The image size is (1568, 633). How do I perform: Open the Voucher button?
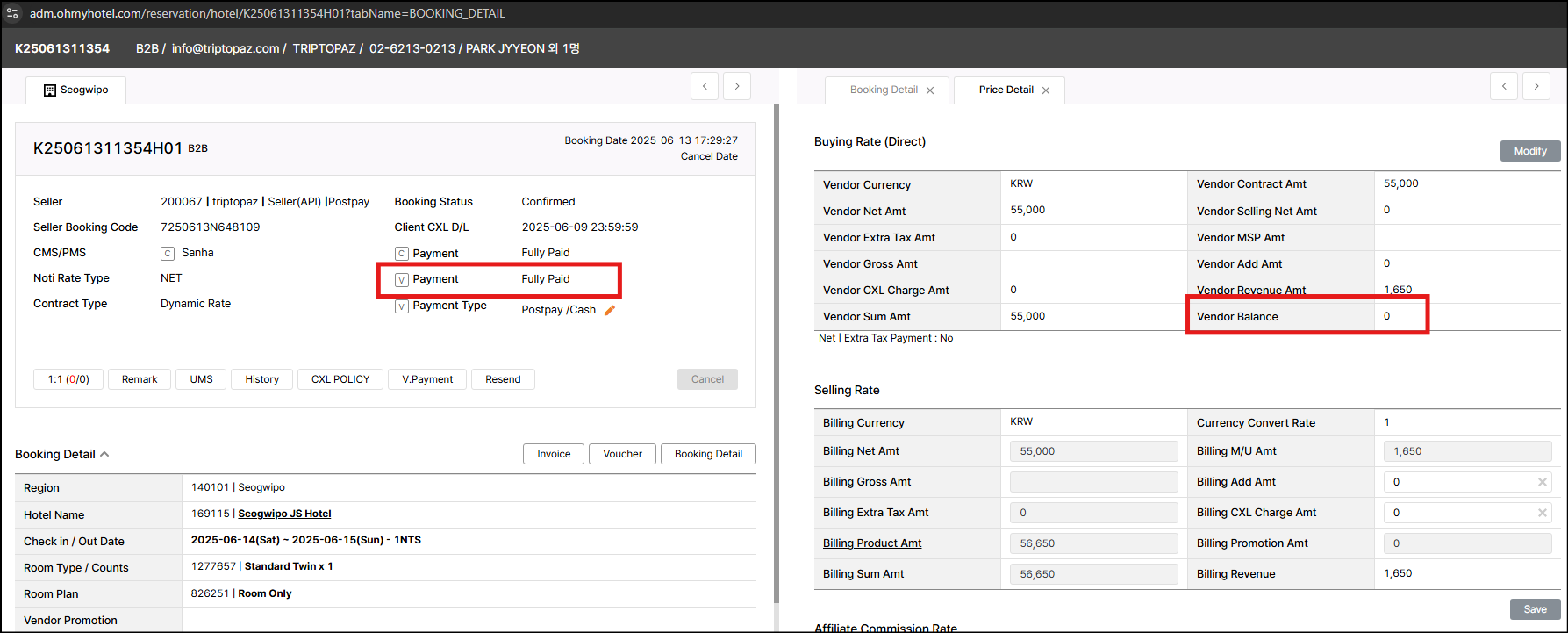pyautogui.click(x=622, y=454)
